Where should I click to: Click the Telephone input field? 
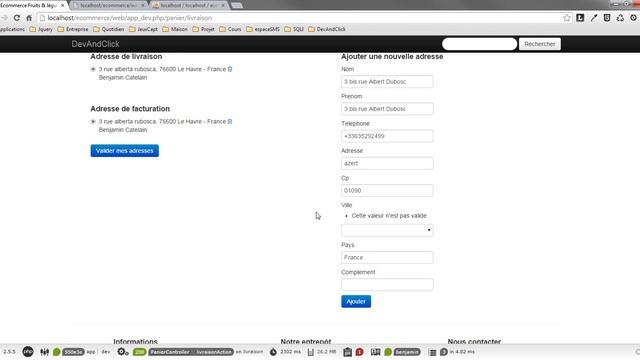tap(387, 136)
